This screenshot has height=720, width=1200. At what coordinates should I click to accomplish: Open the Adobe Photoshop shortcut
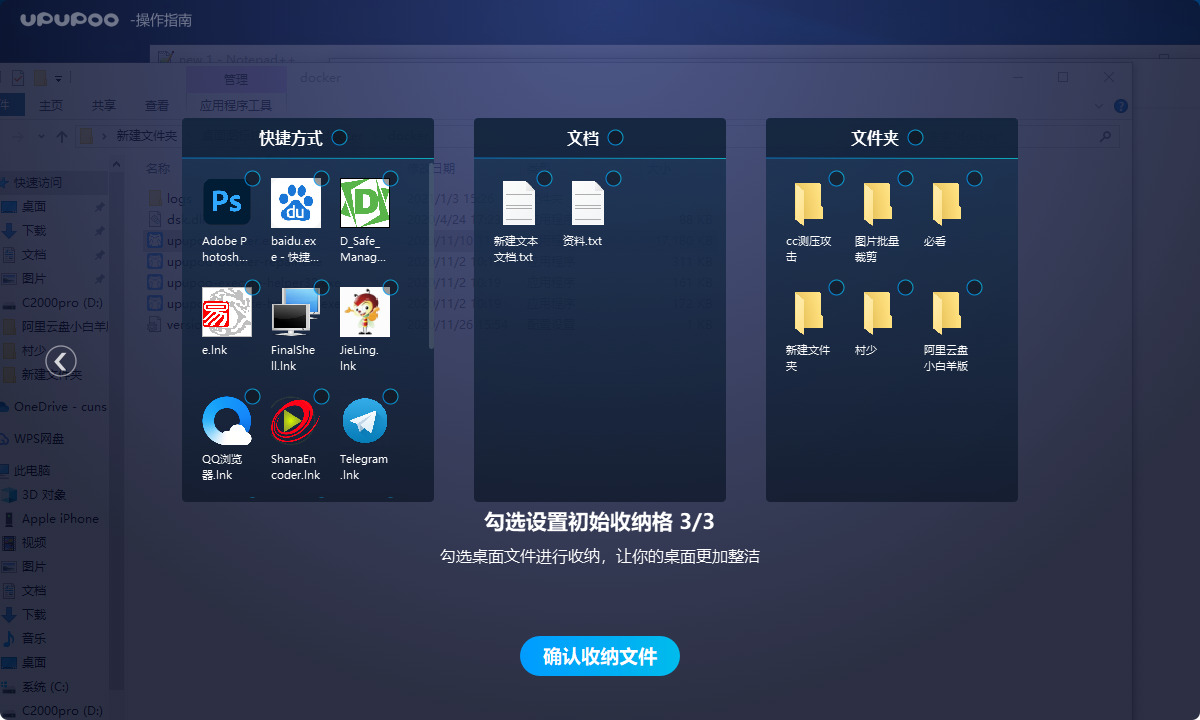pyautogui.click(x=227, y=201)
